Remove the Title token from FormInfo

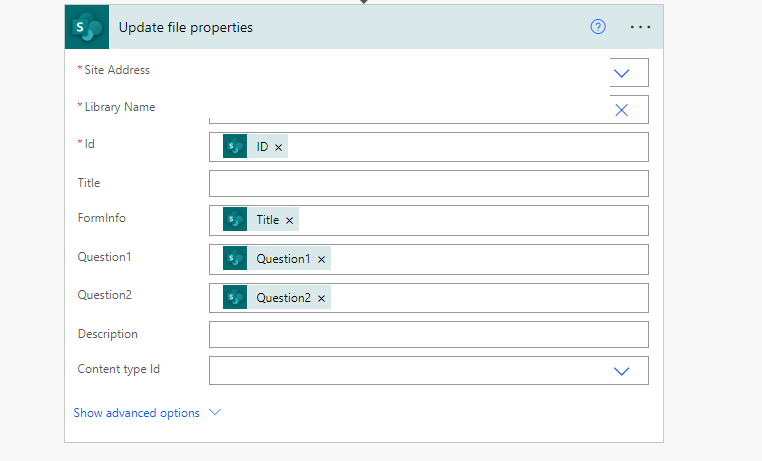[290, 220]
